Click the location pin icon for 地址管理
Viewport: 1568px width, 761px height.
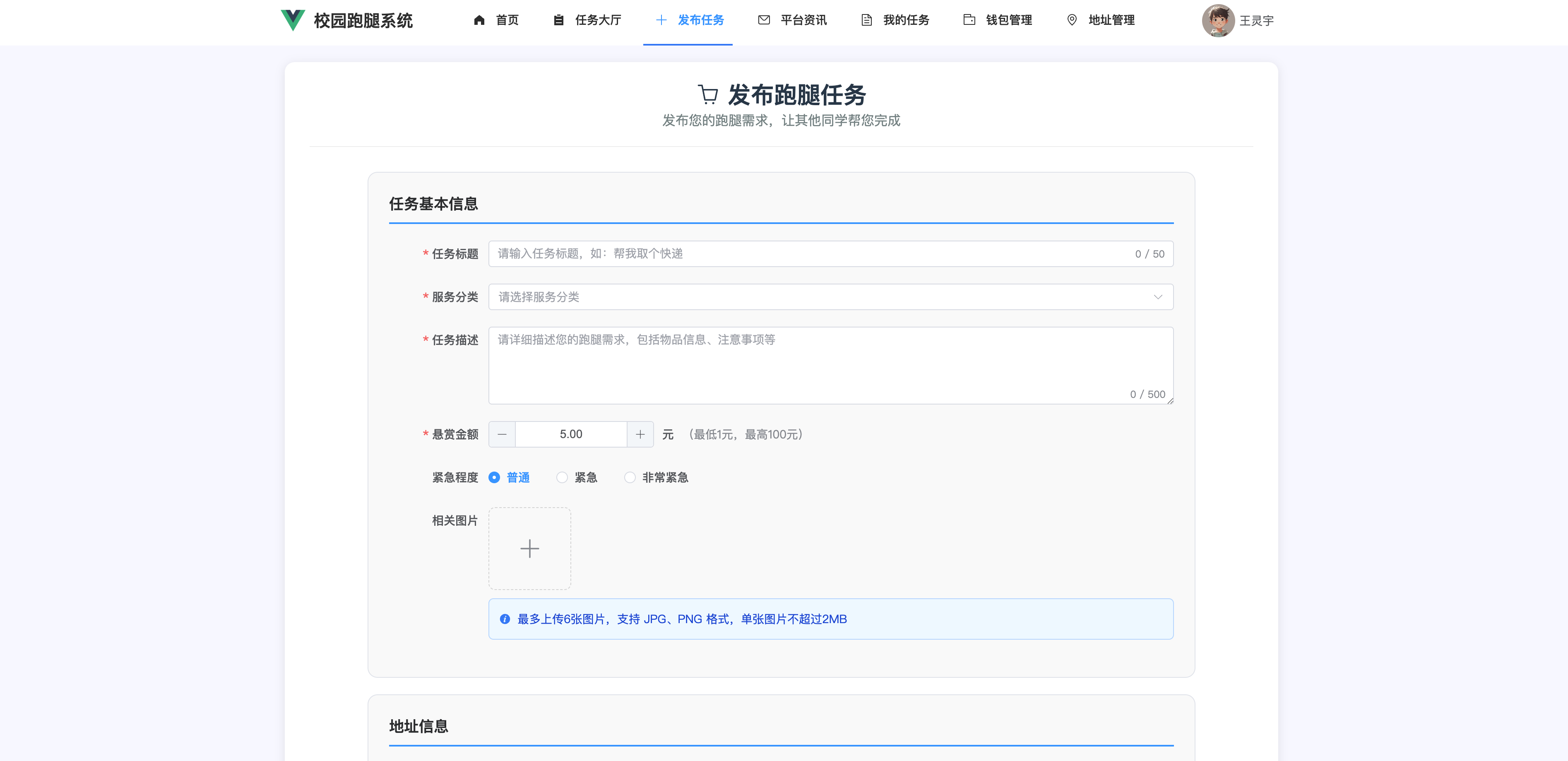point(1072,20)
